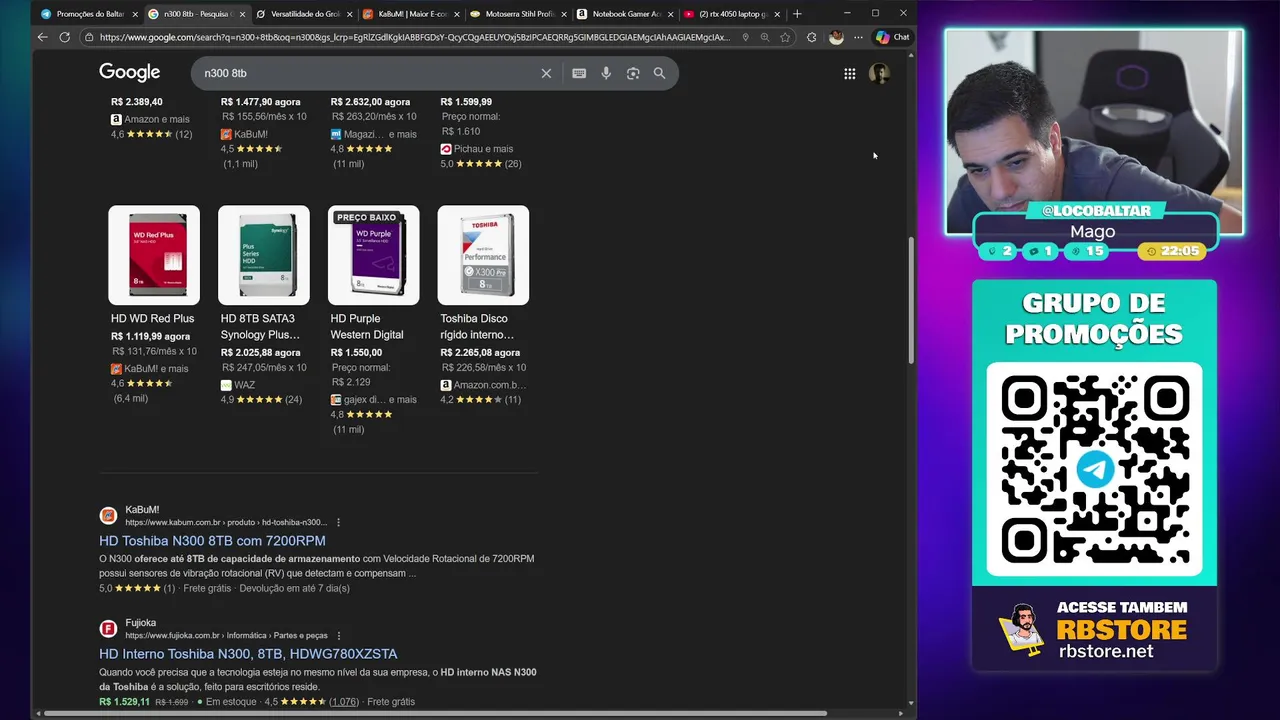
Task: Open the on-screen keyboard icon in search bar
Action: pos(579,73)
